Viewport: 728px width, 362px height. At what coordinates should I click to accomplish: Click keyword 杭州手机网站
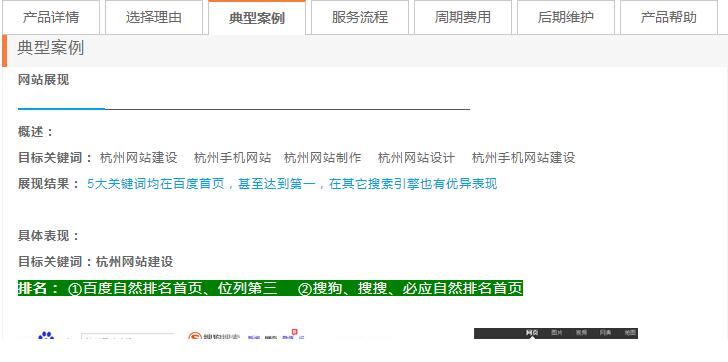[232, 158]
